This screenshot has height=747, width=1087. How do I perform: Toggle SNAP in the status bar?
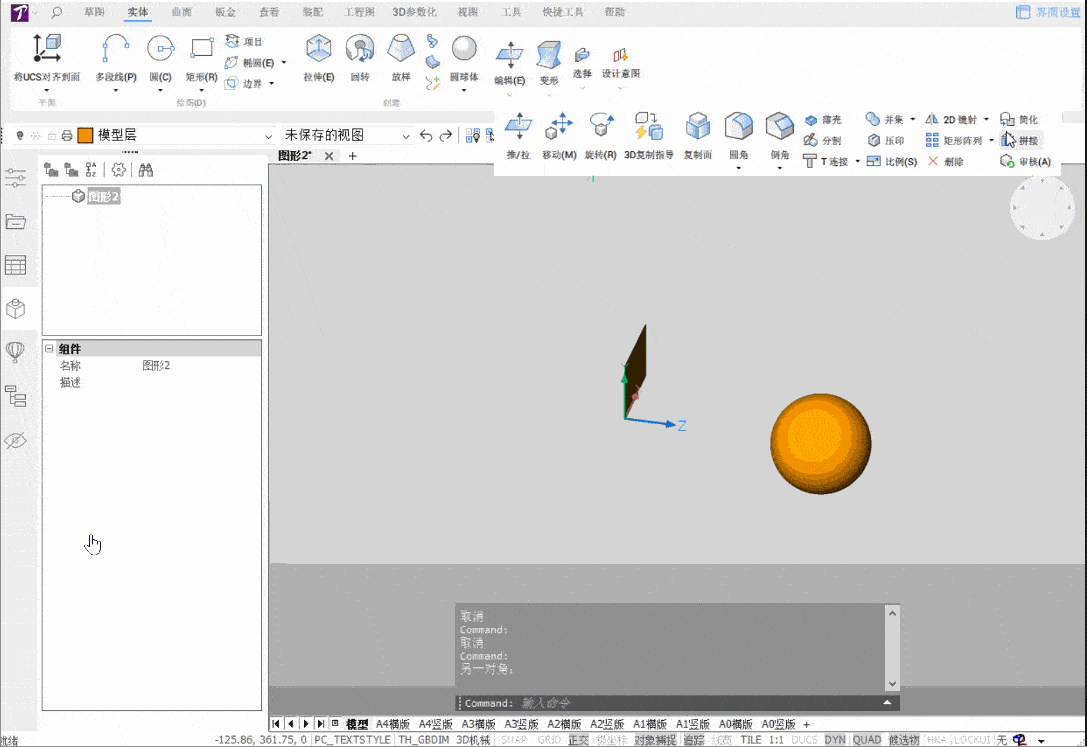pos(514,740)
